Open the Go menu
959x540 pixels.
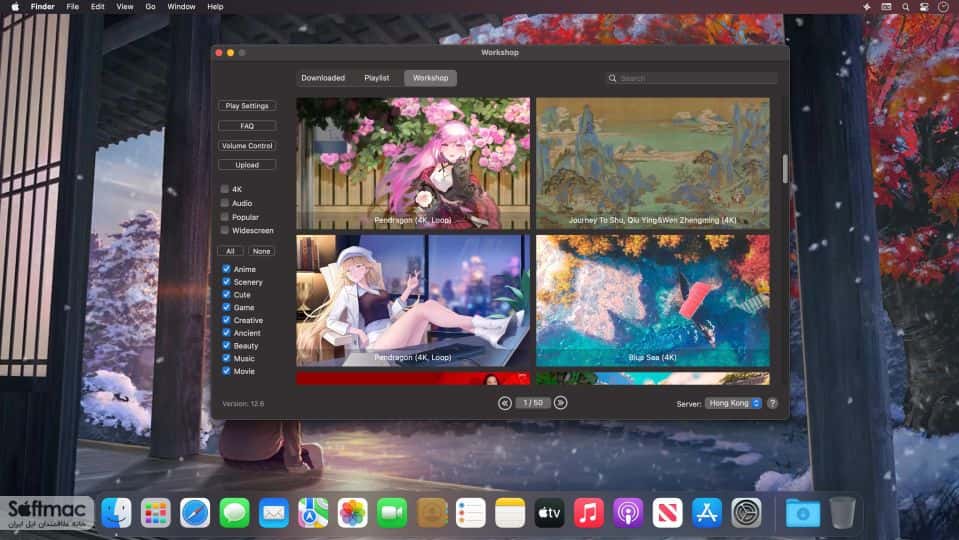[x=150, y=7]
